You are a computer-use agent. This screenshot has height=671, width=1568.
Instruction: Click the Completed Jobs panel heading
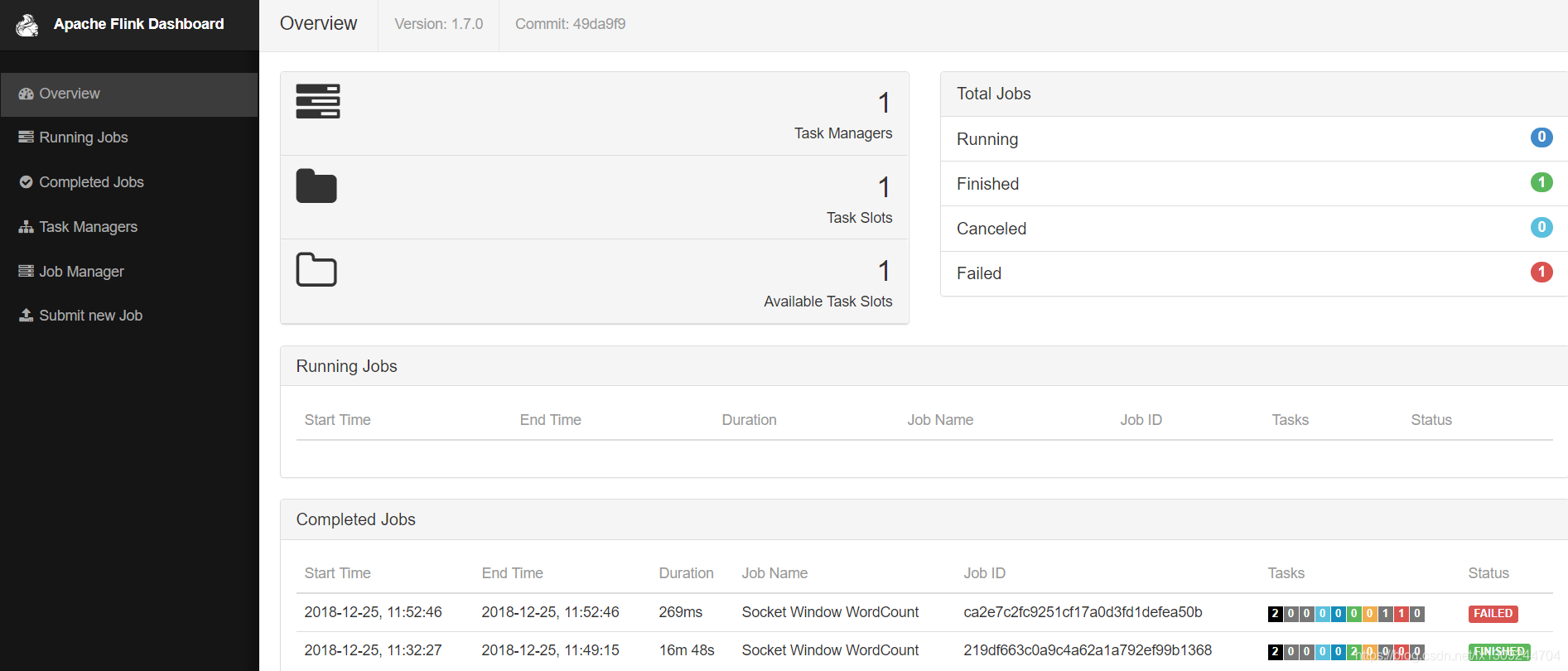click(355, 519)
